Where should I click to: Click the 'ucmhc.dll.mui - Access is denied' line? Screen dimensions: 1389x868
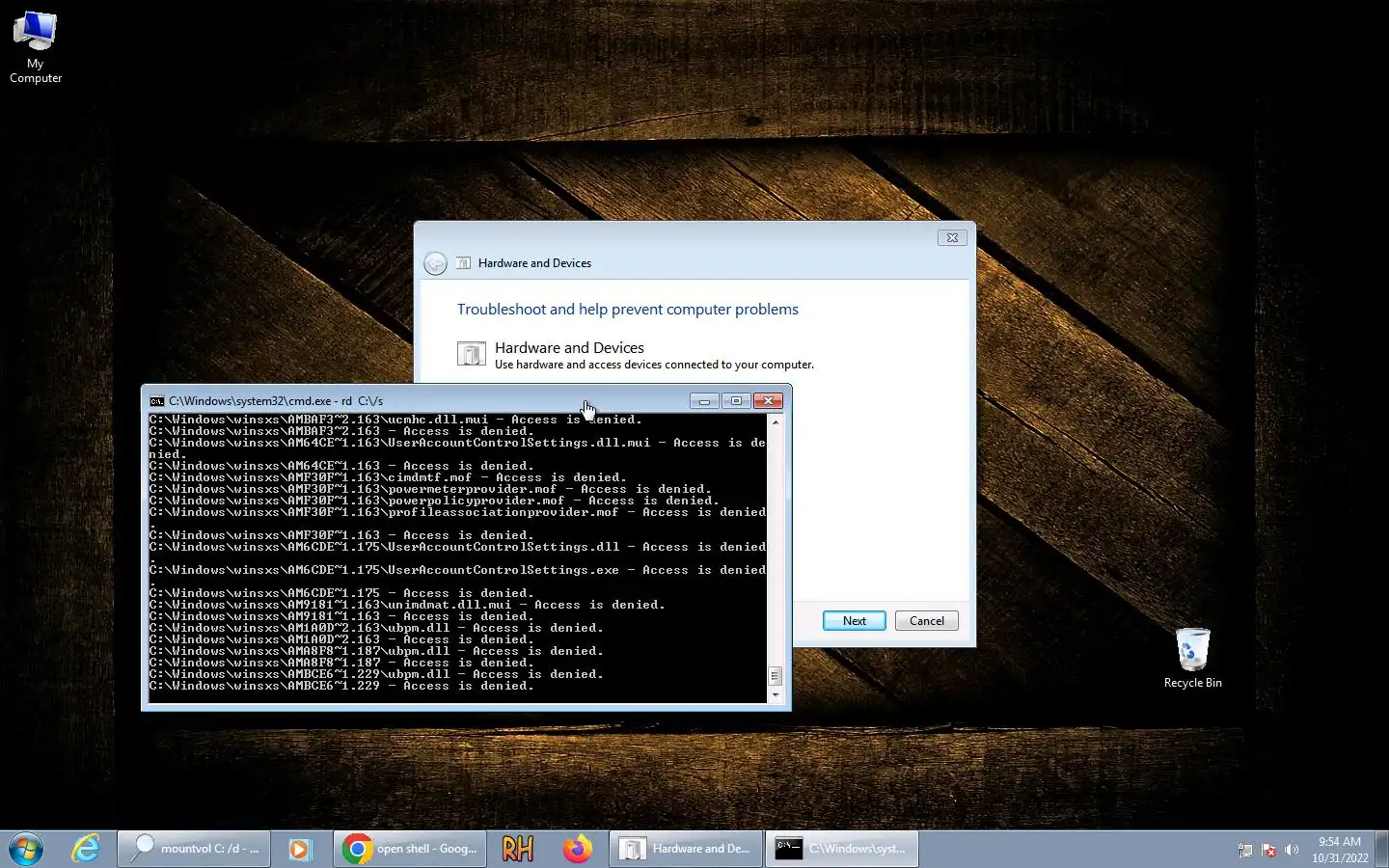[395, 420]
